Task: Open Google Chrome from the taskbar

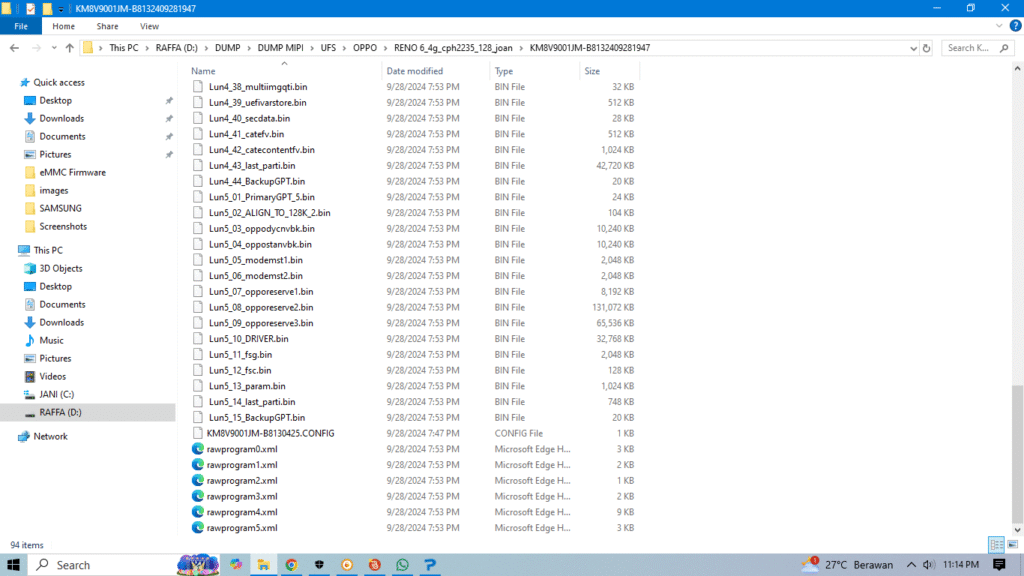Action: click(291, 565)
